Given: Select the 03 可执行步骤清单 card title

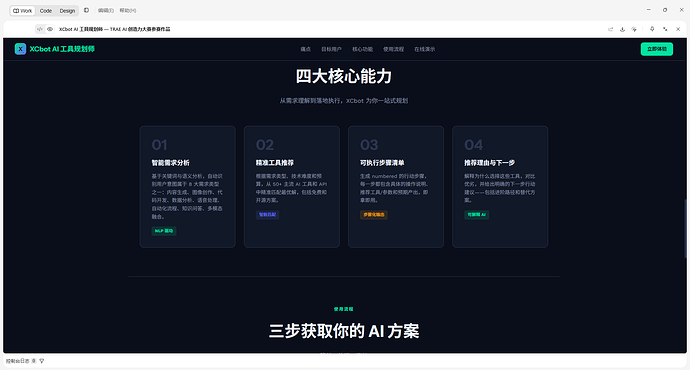Looking at the screenshot, I should click(x=382, y=163).
